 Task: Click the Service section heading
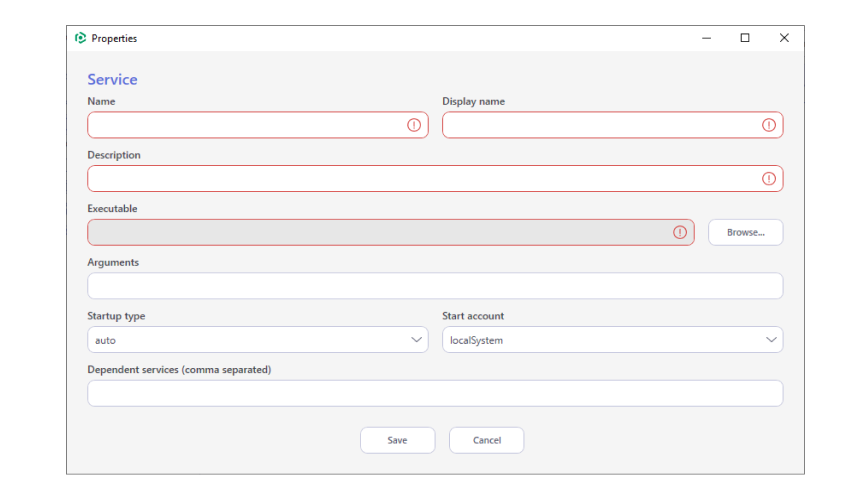click(x=112, y=79)
